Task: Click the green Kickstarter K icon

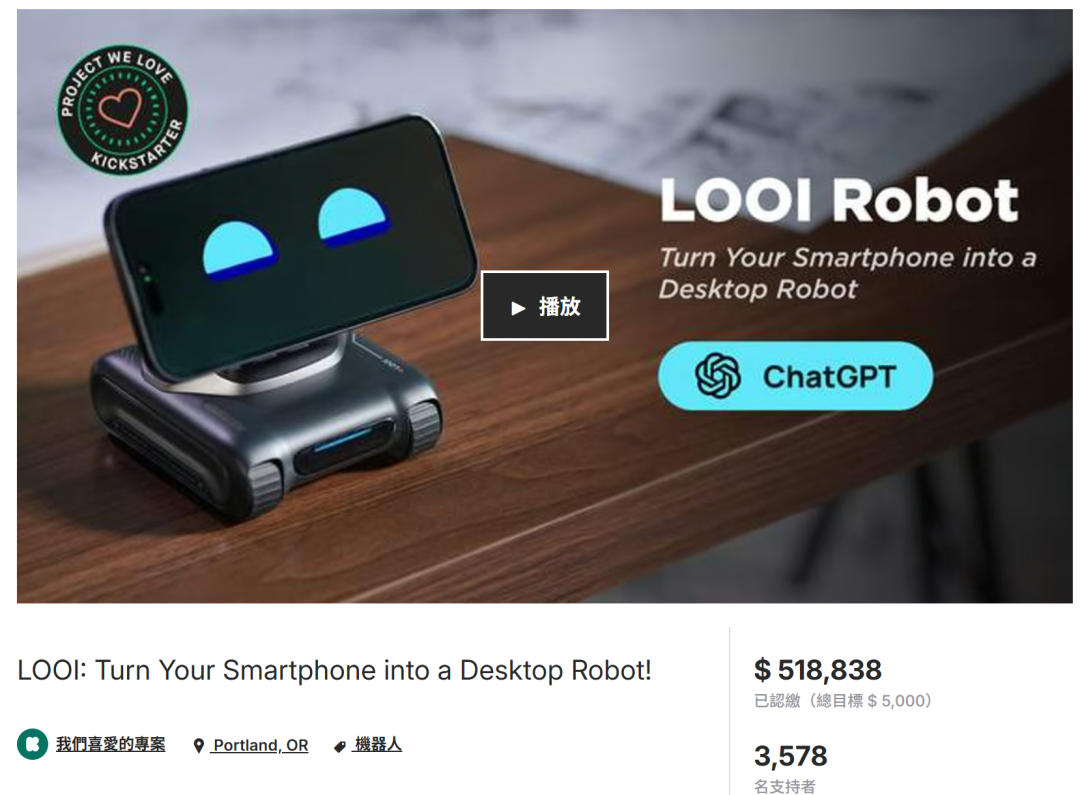Action: coord(32,744)
